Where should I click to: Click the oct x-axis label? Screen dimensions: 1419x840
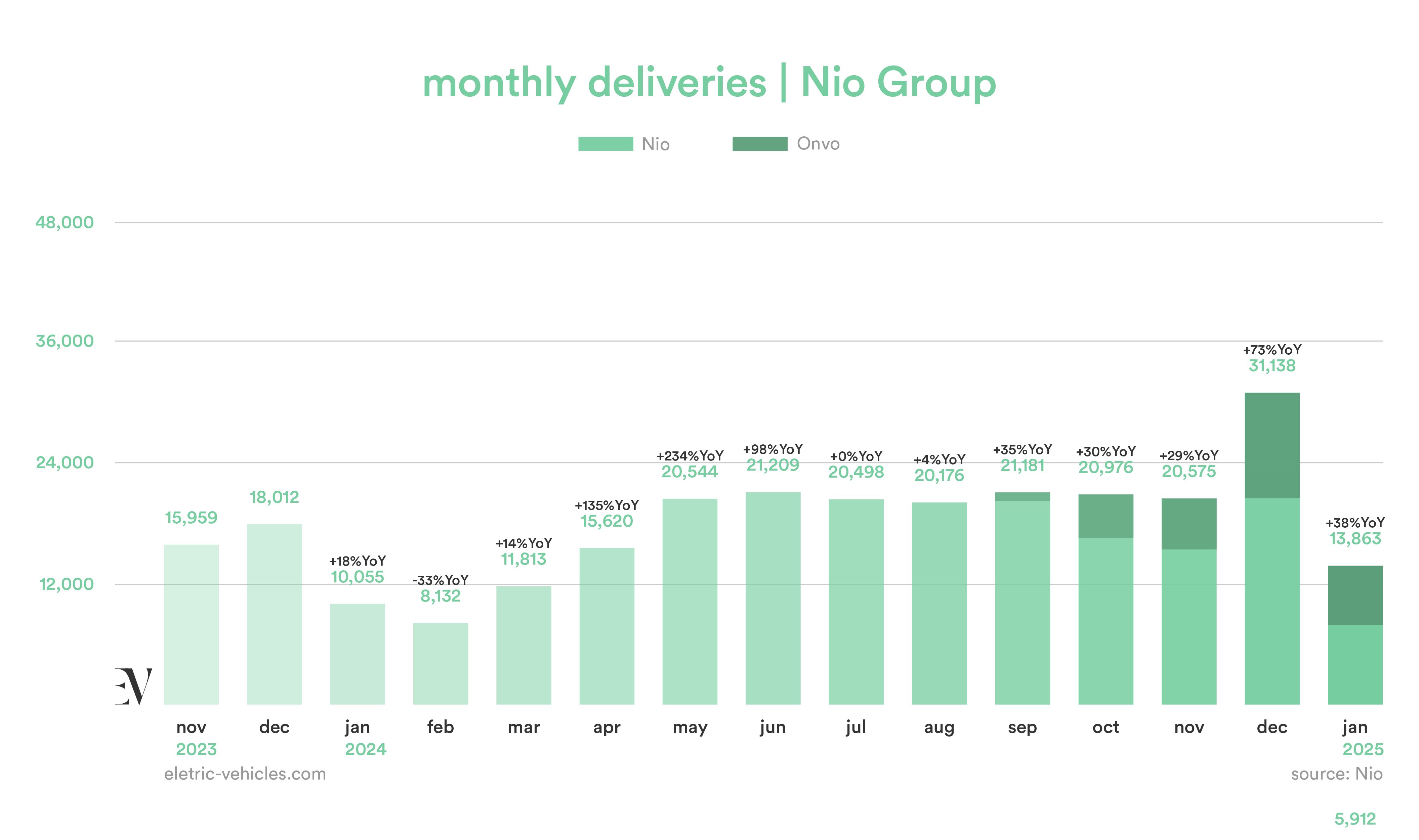1106,727
